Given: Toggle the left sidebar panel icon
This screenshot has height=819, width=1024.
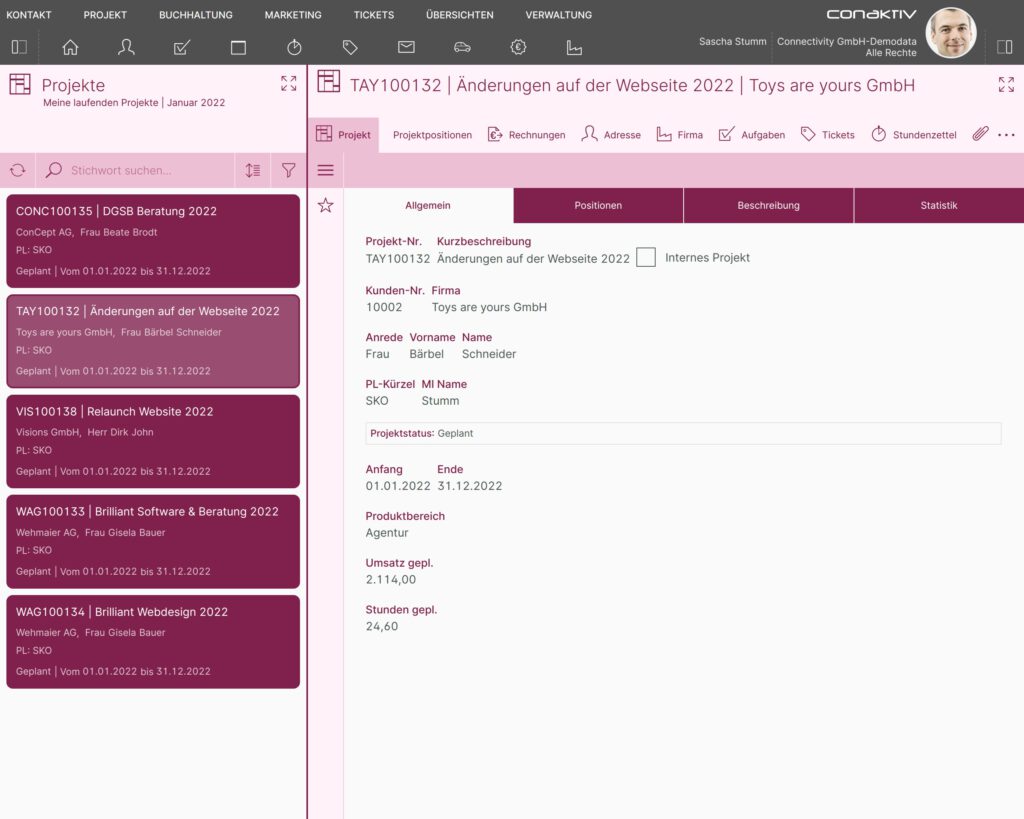Looking at the screenshot, I should [19, 47].
